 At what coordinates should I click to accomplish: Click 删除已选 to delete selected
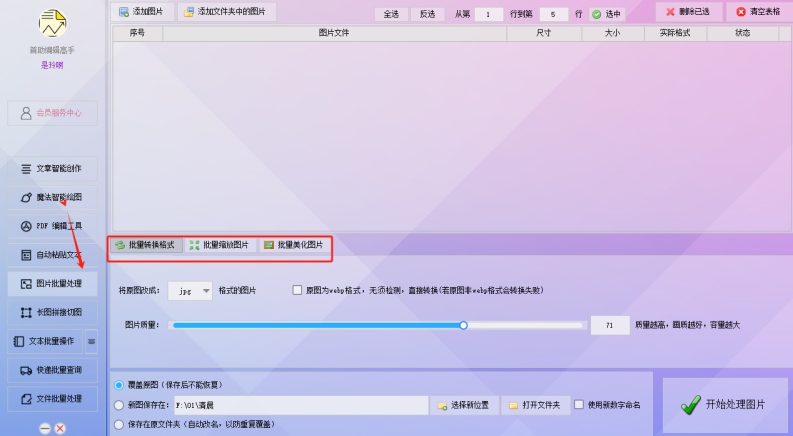689,12
